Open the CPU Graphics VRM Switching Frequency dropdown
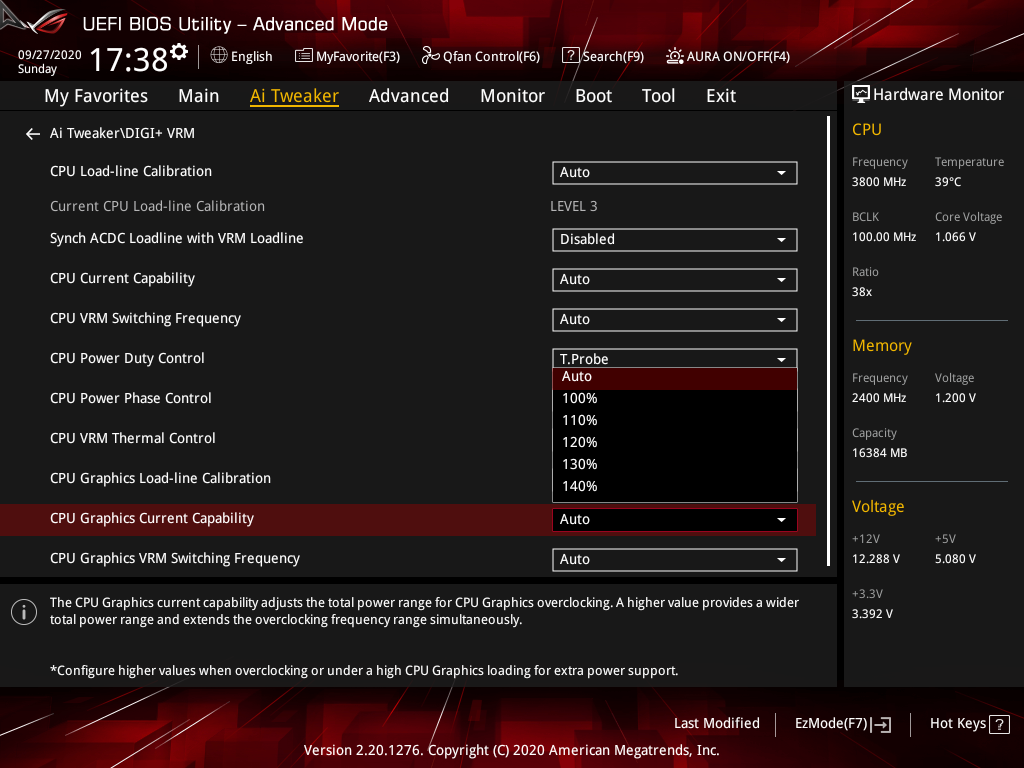This screenshot has width=1024, height=768. point(674,560)
